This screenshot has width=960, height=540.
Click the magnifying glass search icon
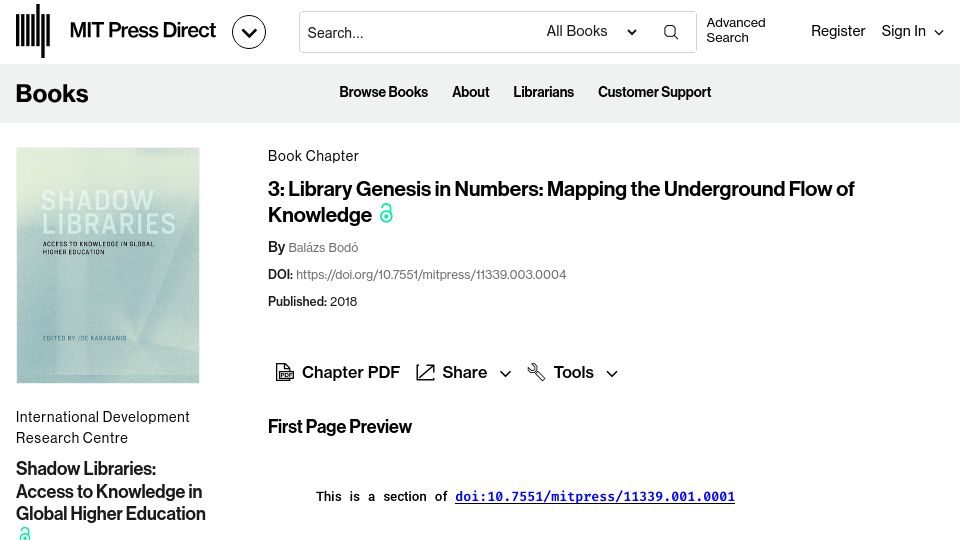click(x=671, y=32)
